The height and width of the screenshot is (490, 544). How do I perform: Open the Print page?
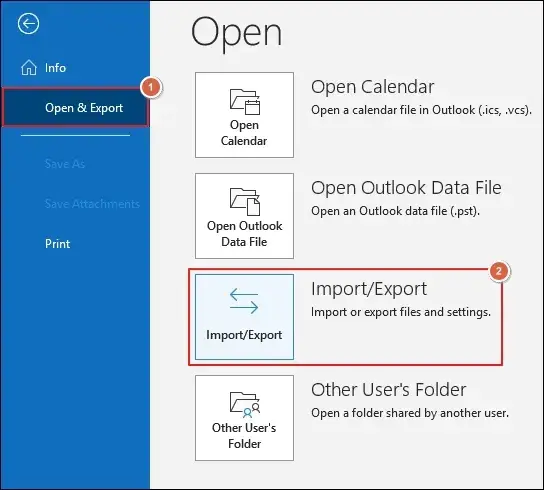tap(58, 244)
